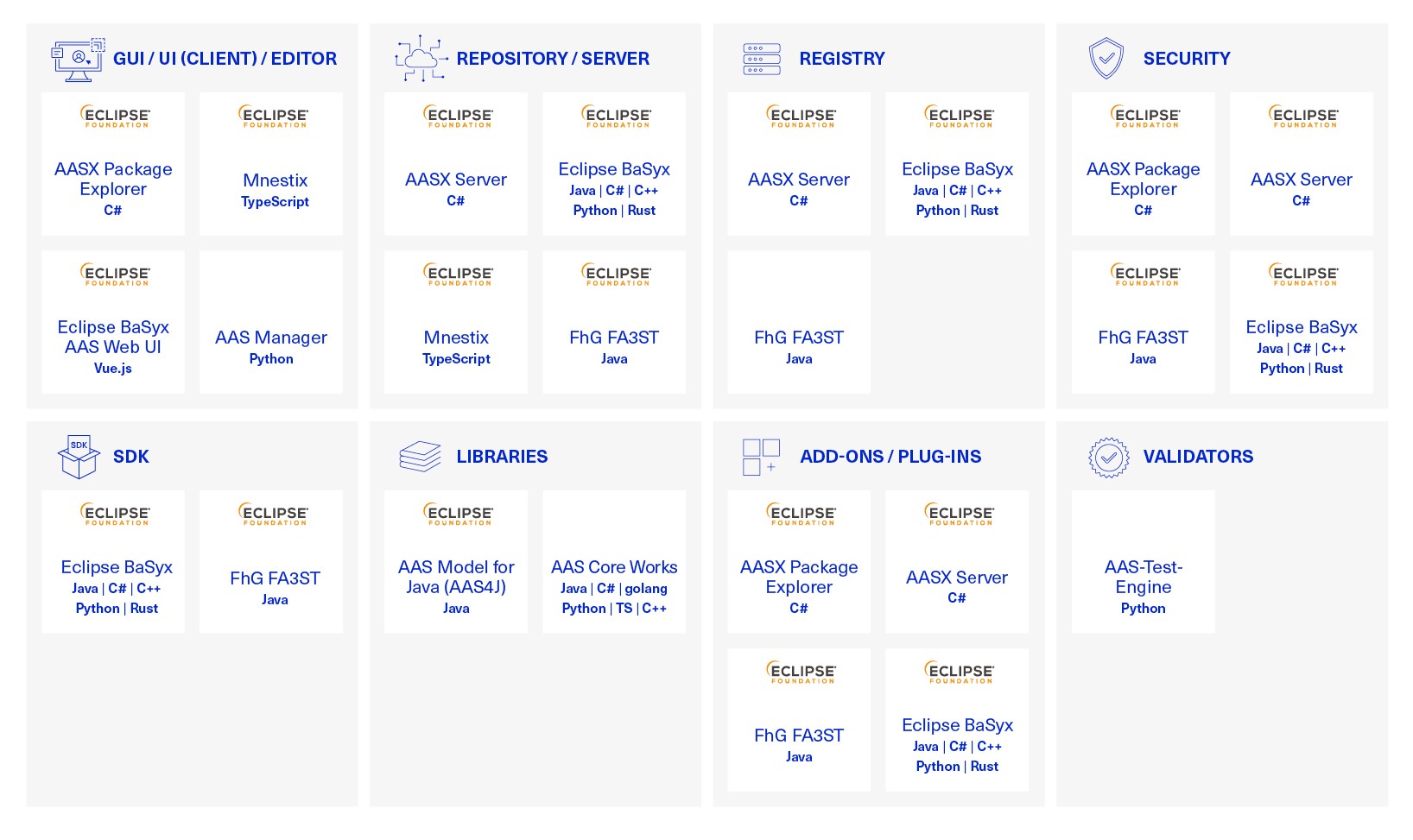Click the Libraries stacked layers icon
This screenshot has height=840, width=1413.
(421, 457)
